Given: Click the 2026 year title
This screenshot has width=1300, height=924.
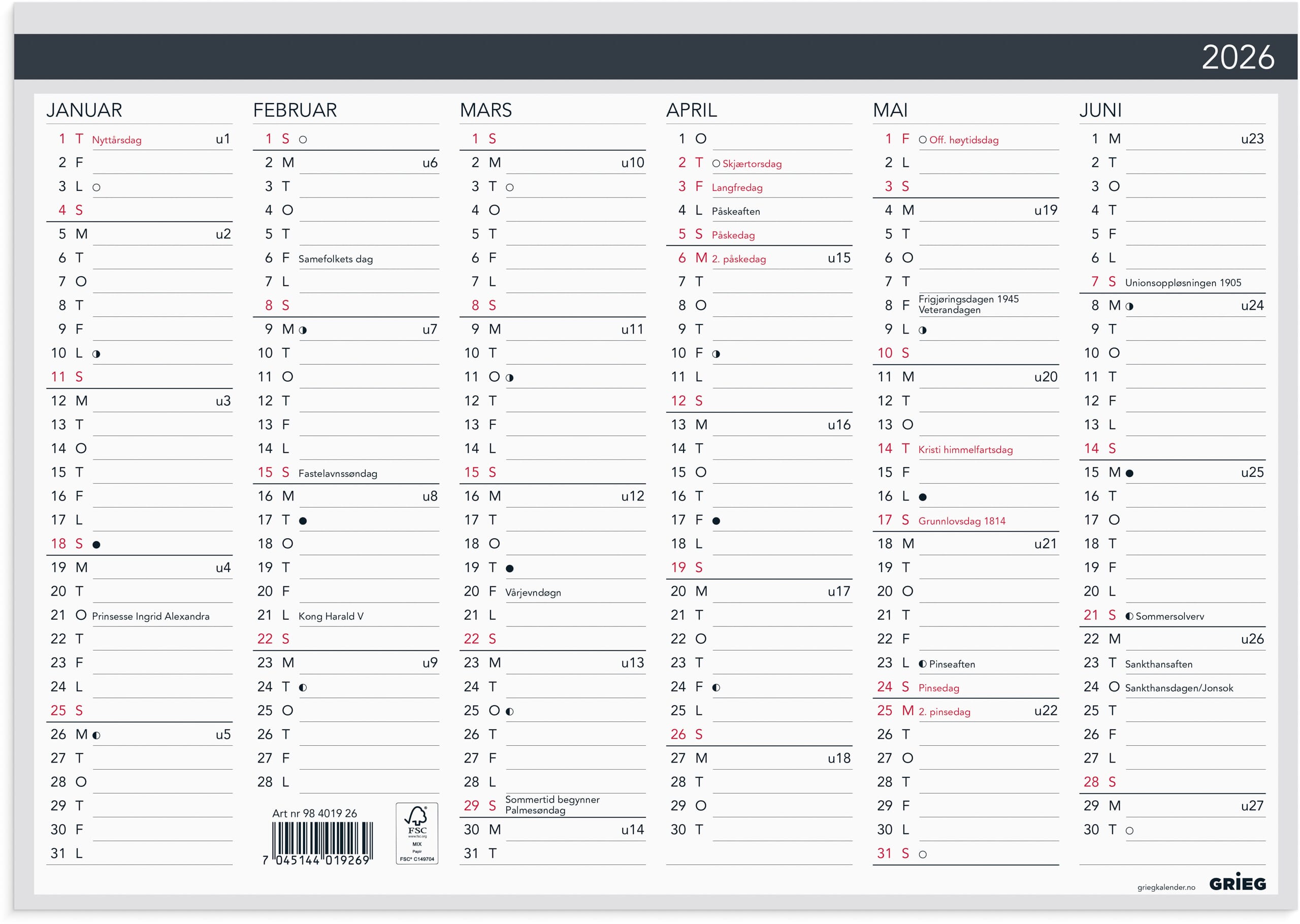Looking at the screenshot, I should (1238, 57).
